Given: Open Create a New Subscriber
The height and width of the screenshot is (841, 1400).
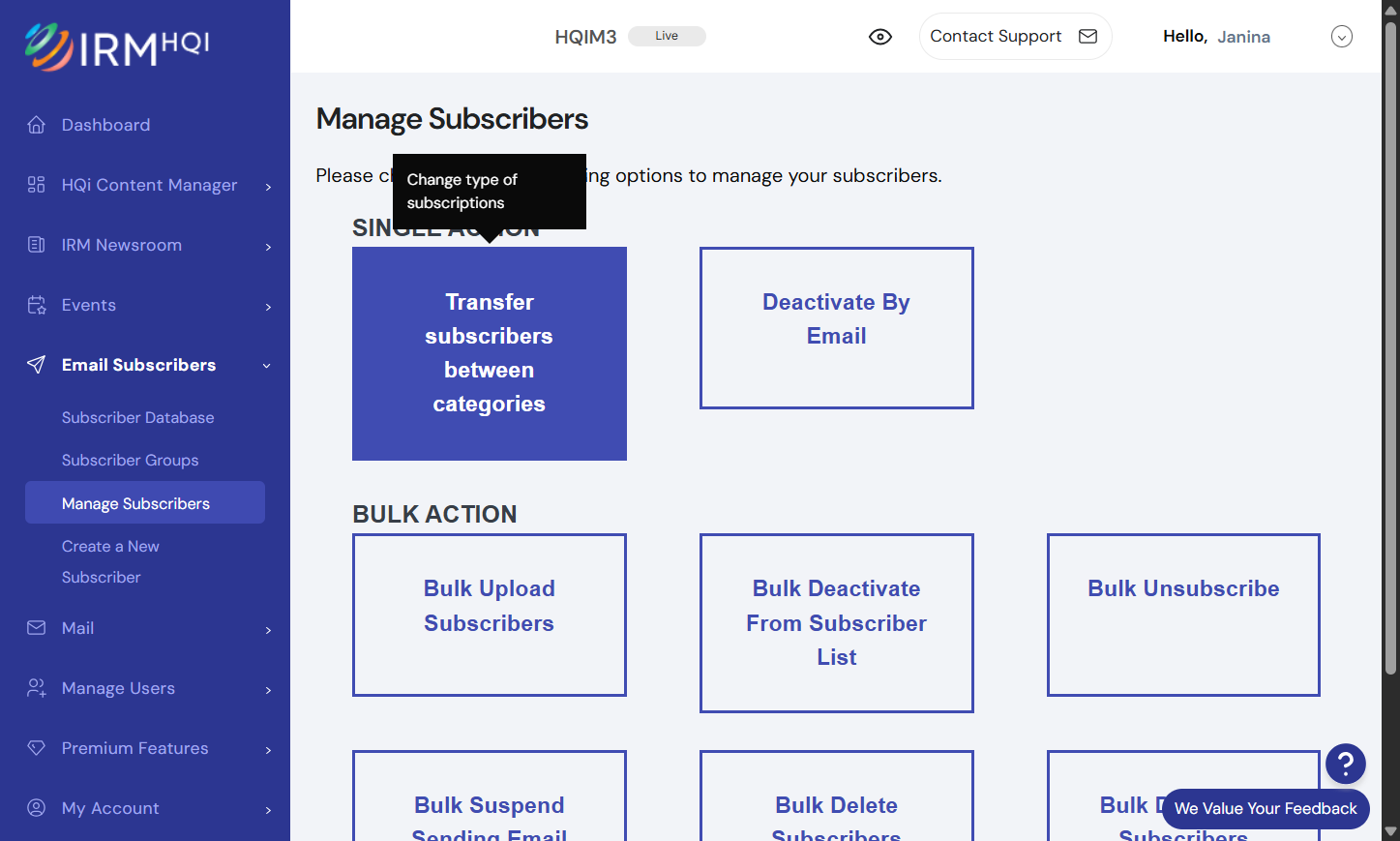Looking at the screenshot, I should [x=110, y=561].
